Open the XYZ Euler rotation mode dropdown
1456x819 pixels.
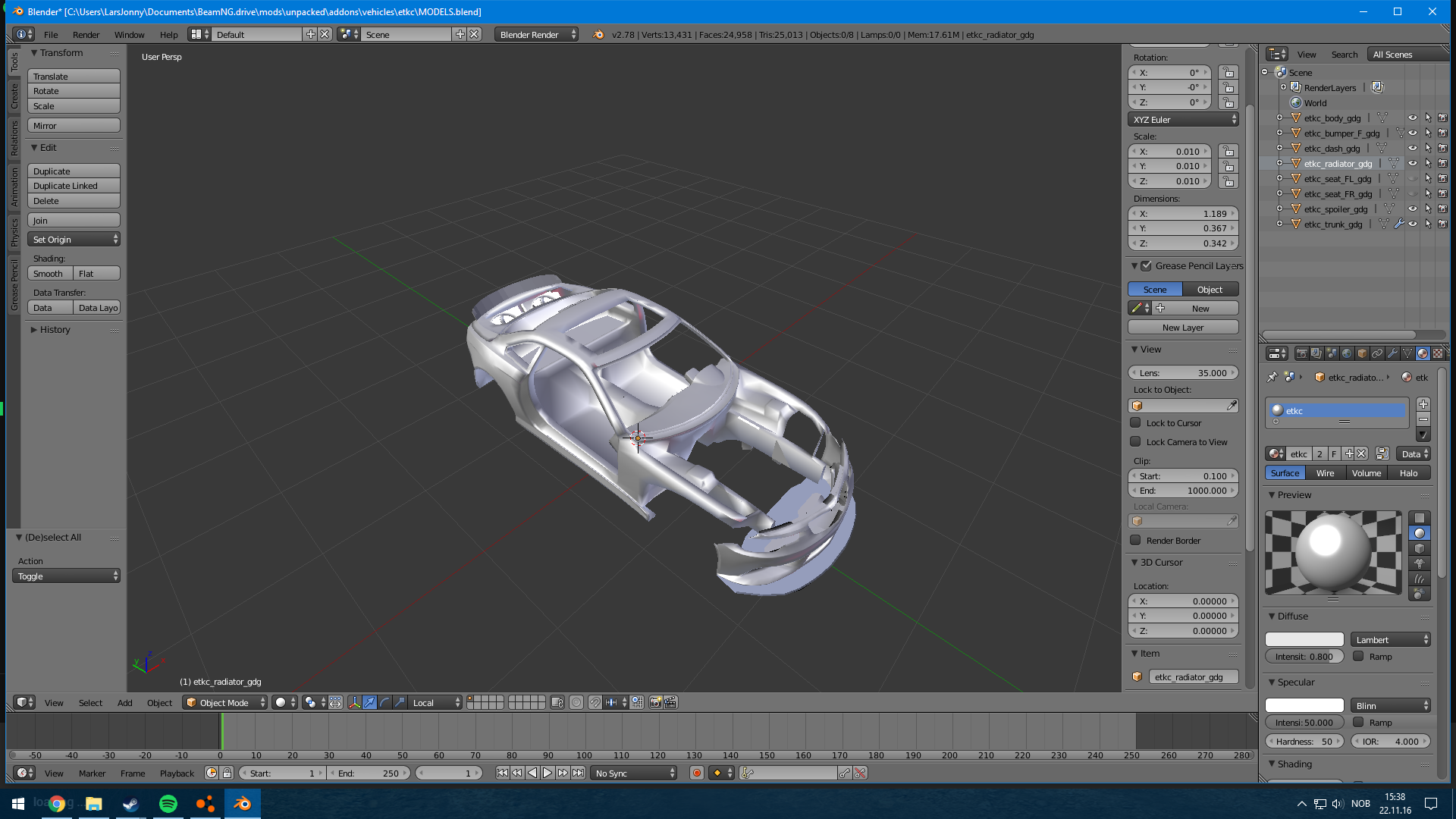pos(1183,120)
